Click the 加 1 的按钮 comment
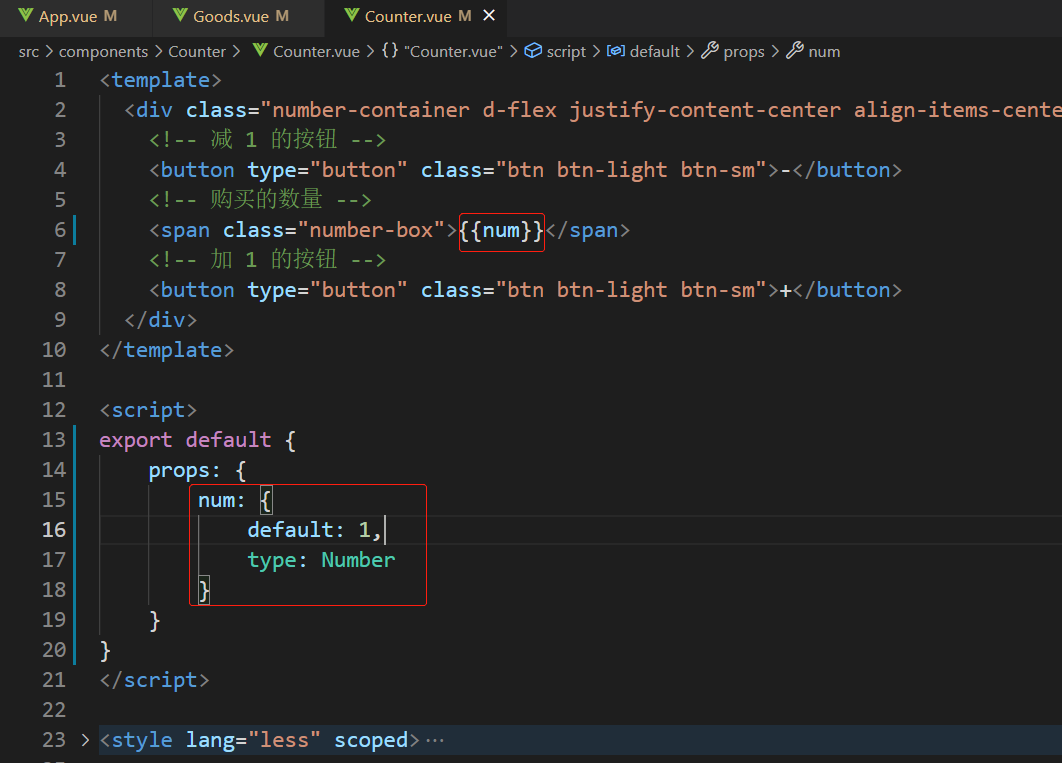Screen dimensions: 1062x763 [268, 260]
